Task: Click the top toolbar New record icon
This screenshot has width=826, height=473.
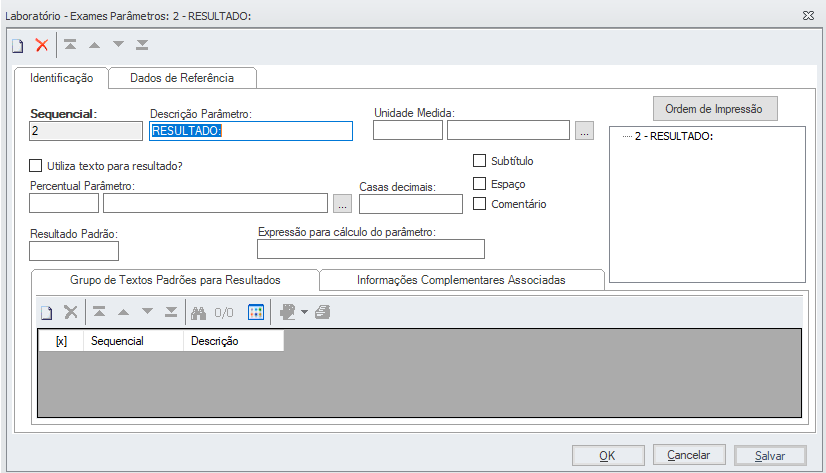Action: point(18,46)
